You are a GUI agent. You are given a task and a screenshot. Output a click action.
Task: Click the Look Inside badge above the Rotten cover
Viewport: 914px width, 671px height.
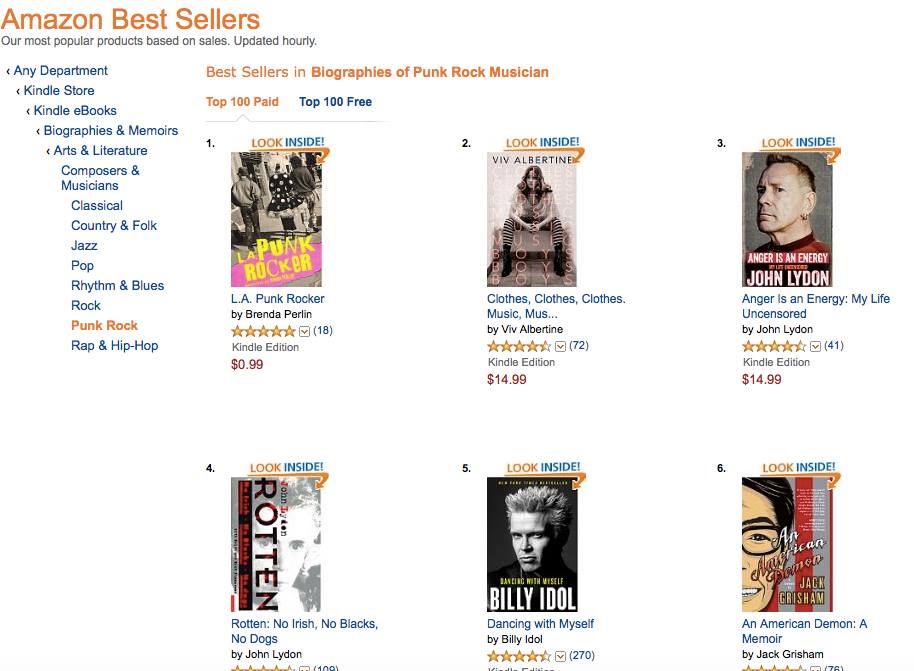click(x=288, y=468)
